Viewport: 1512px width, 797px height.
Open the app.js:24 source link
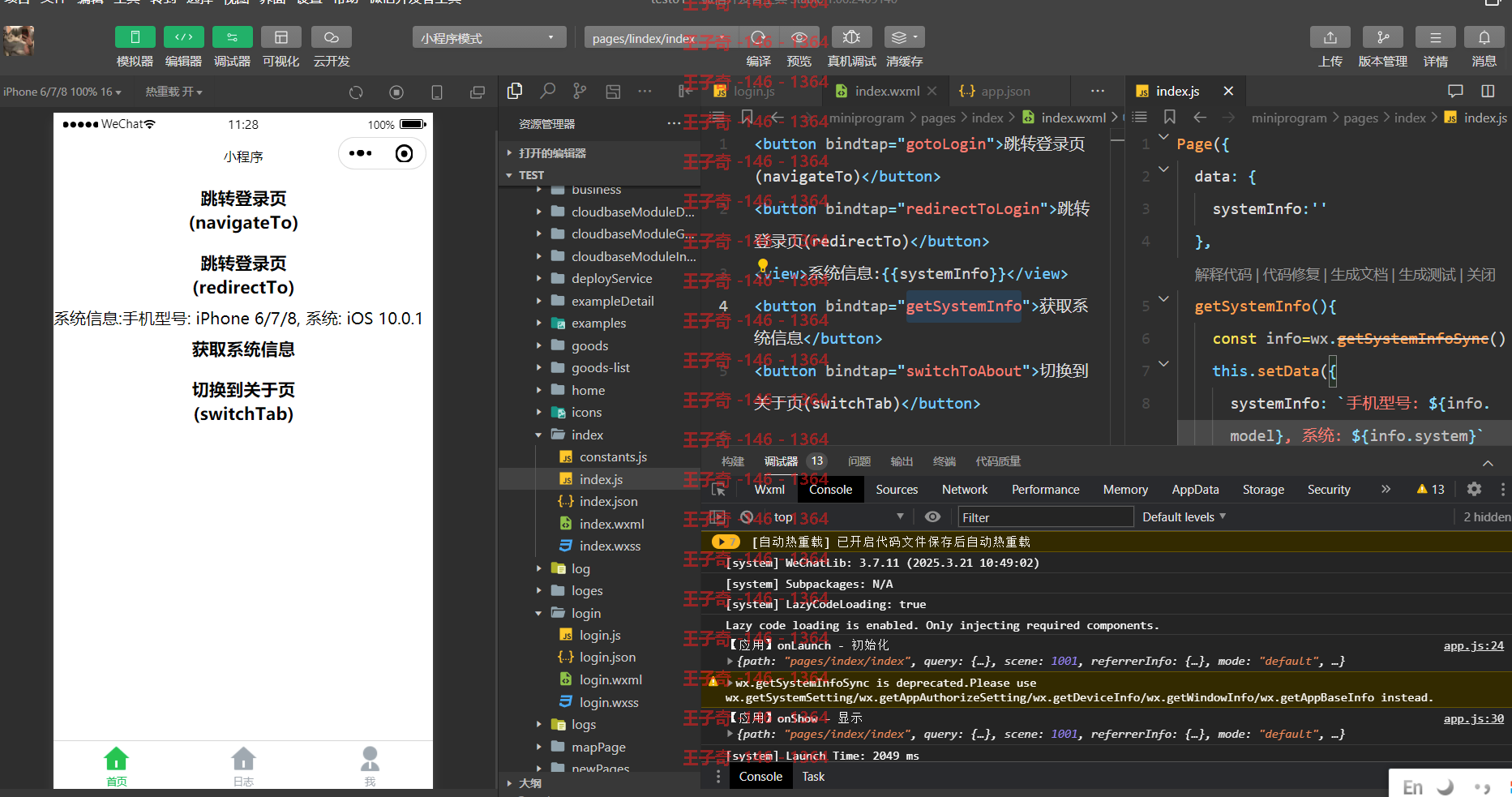coord(1473,645)
